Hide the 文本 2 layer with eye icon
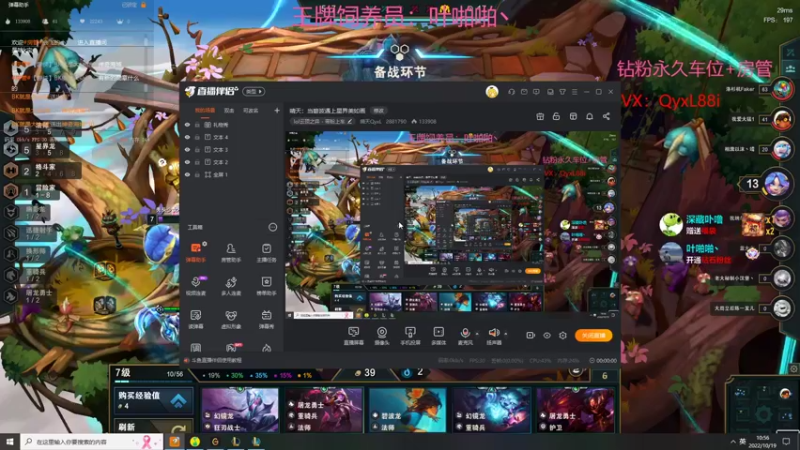Image resolution: width=800 pixels, height=450 pixels. [187, 162]
